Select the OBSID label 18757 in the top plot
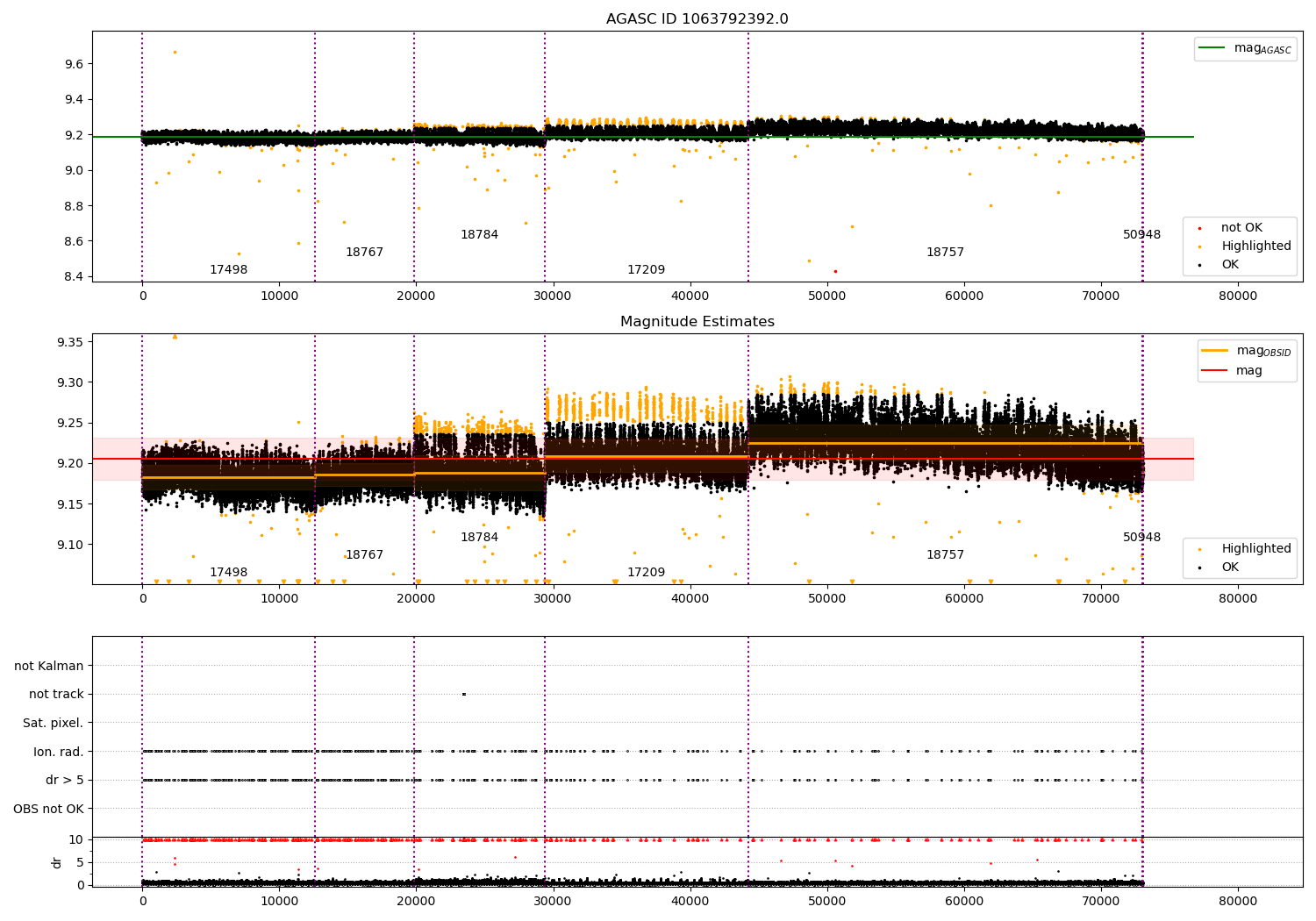 coord(945,253)
